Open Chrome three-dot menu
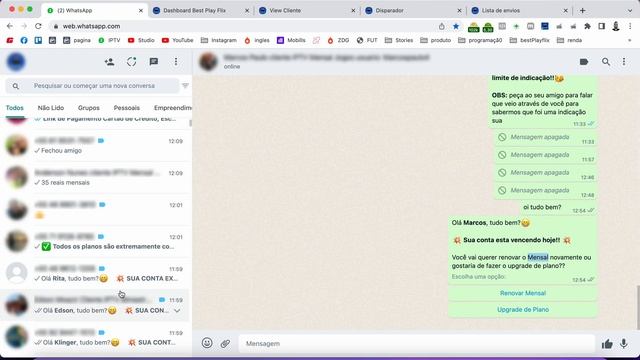 pos(630,26)
